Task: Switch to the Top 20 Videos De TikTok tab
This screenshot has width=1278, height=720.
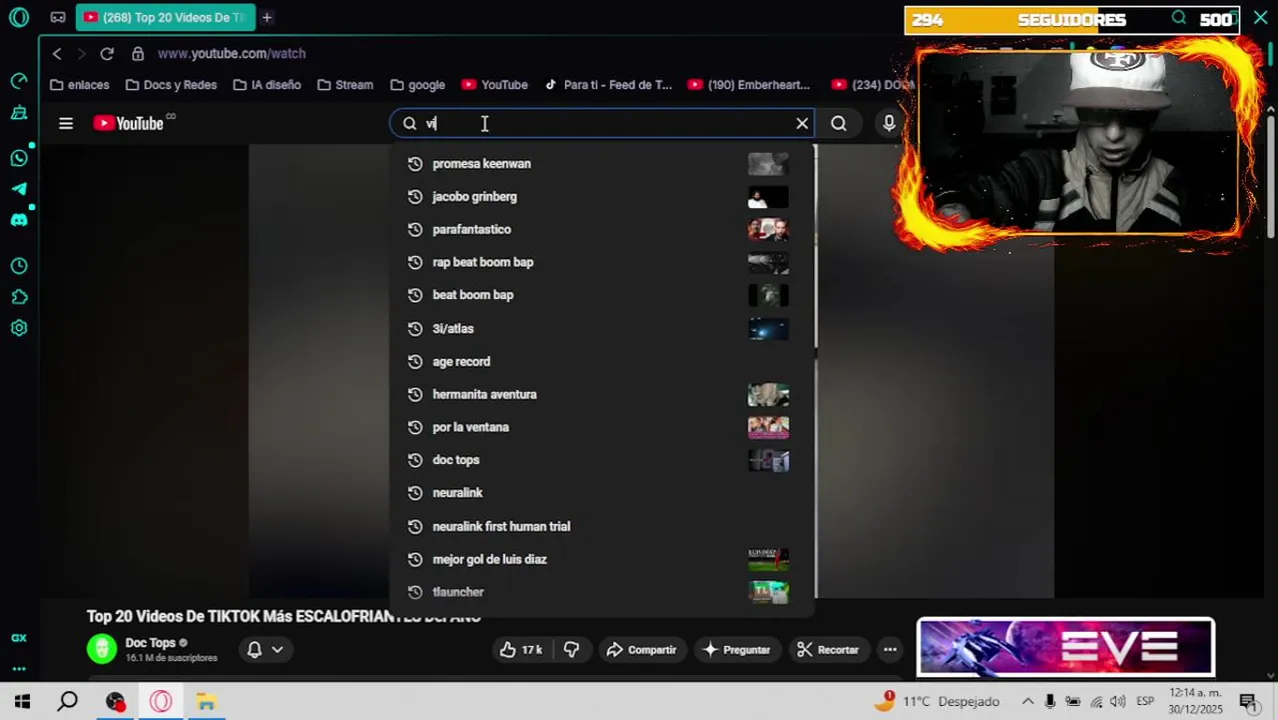Action: click(x=165, y=17)
